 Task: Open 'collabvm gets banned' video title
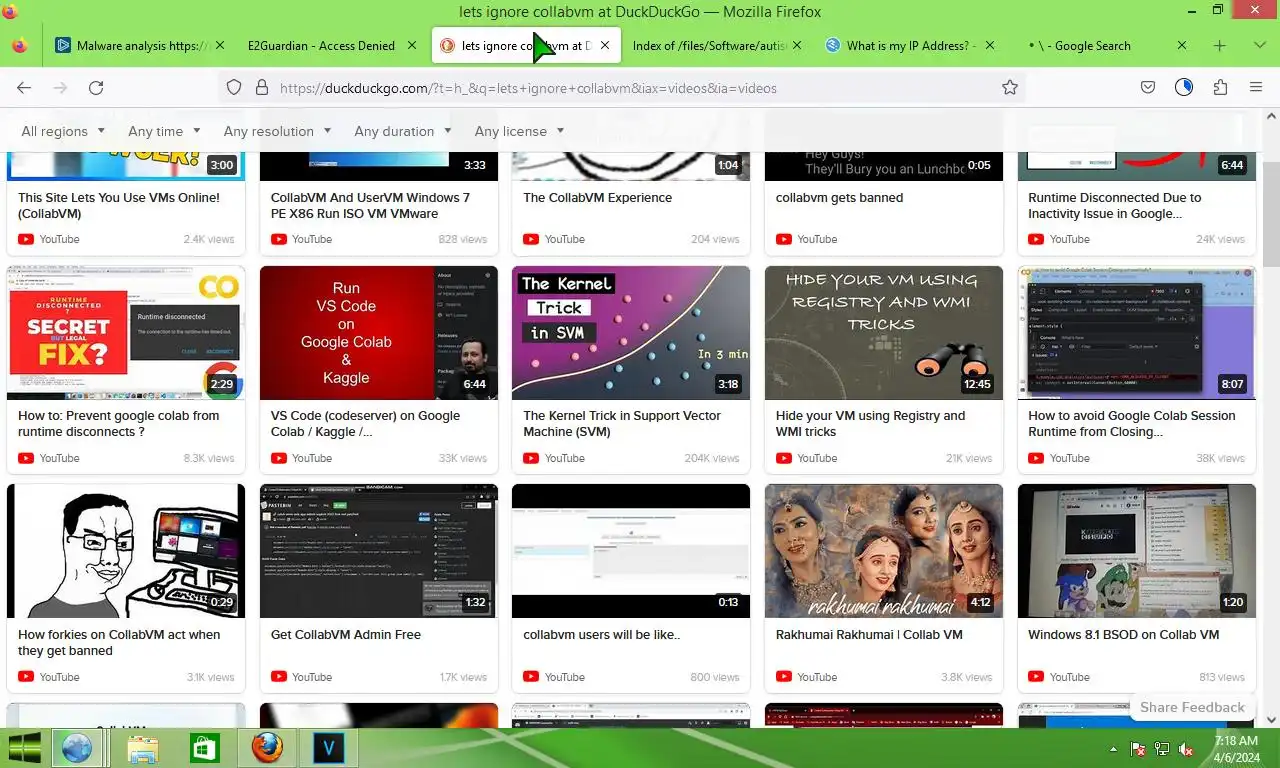[839, 198]
